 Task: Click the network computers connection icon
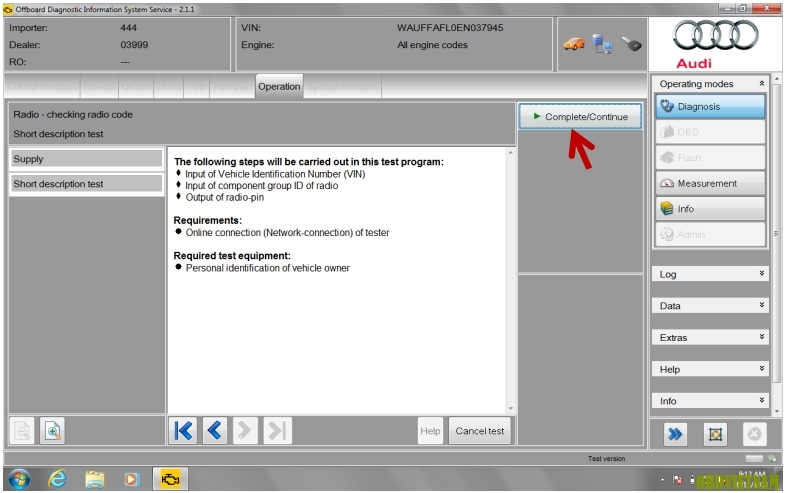(x=602, y=44)
